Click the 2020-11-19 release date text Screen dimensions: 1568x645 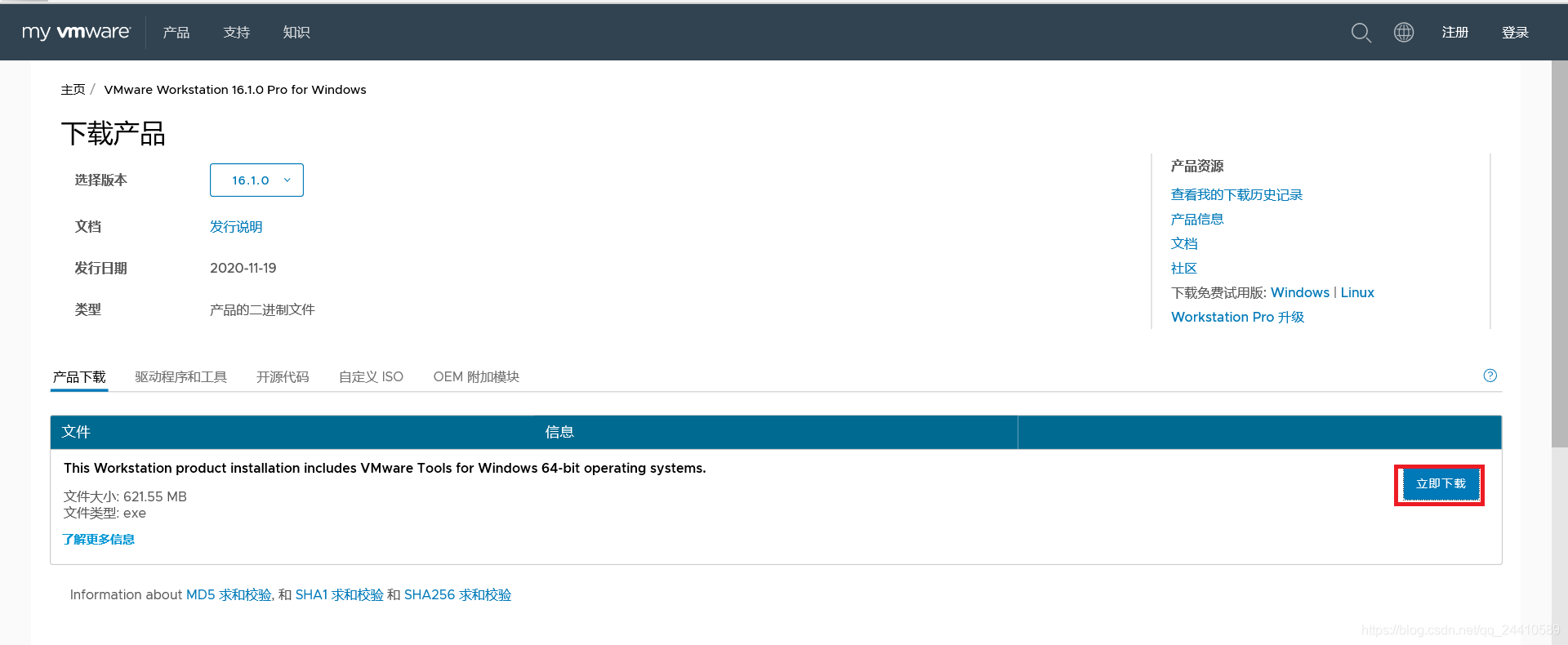[243, 269]
